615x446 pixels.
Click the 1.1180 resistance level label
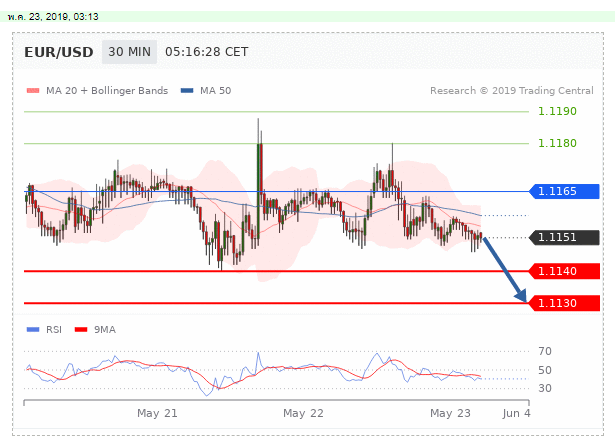click(557, 143)
